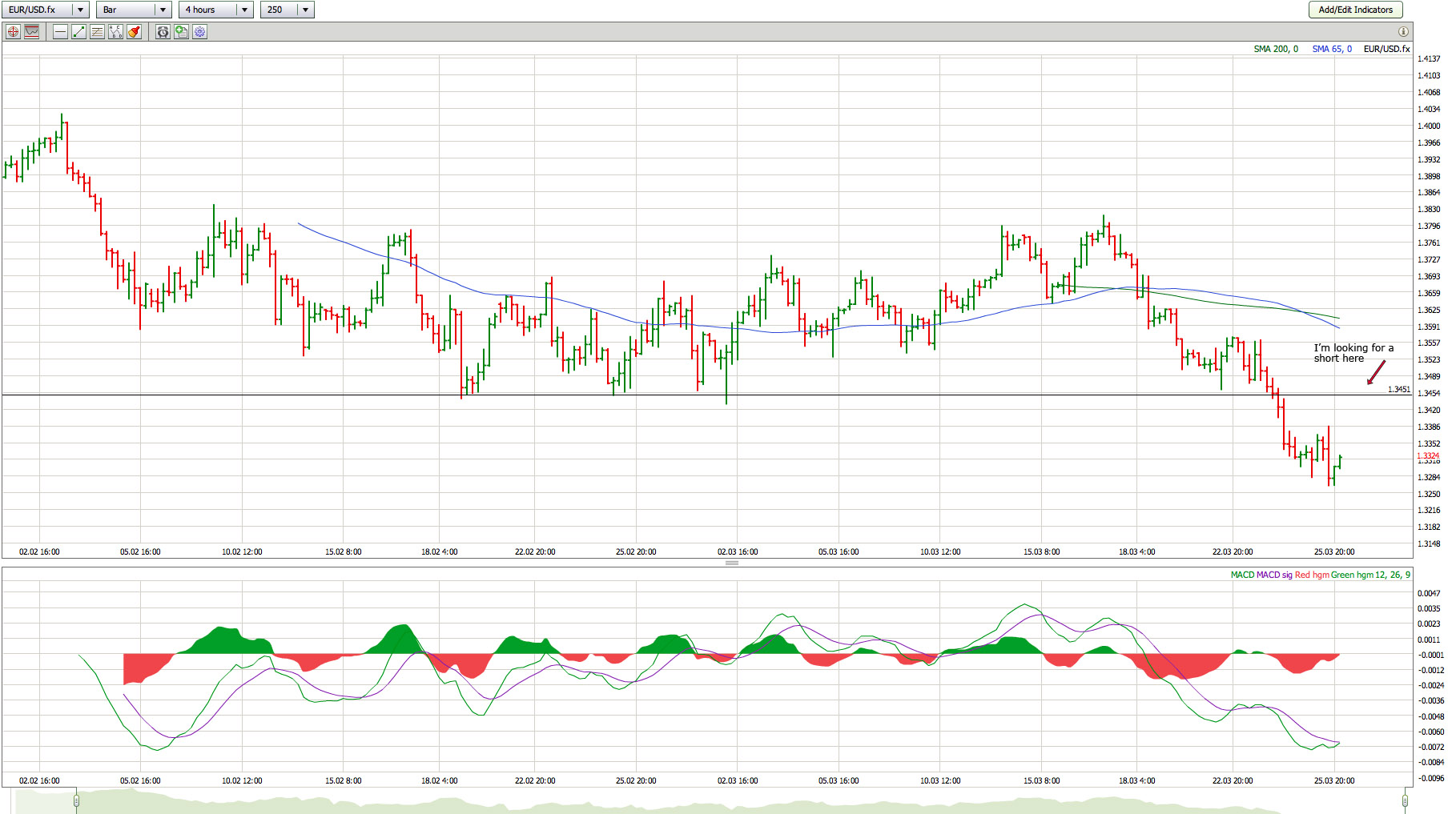1456x814 pixels.
Task: Click the left handle of range slider
Action: (x=76, y=800)
